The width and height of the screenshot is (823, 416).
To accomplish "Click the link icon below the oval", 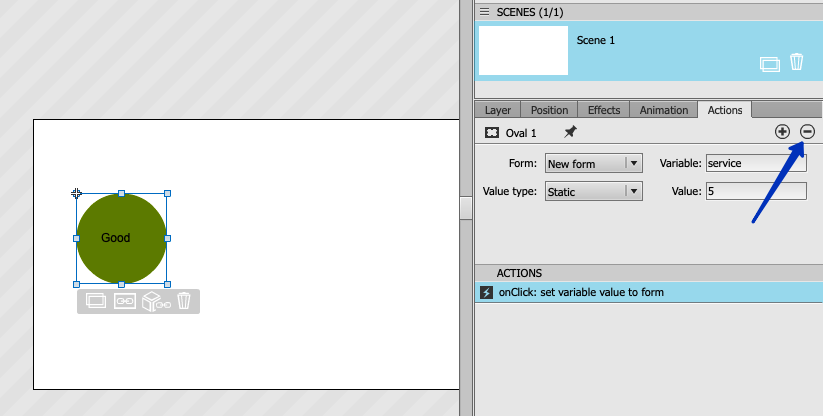I will click(125, 301).
